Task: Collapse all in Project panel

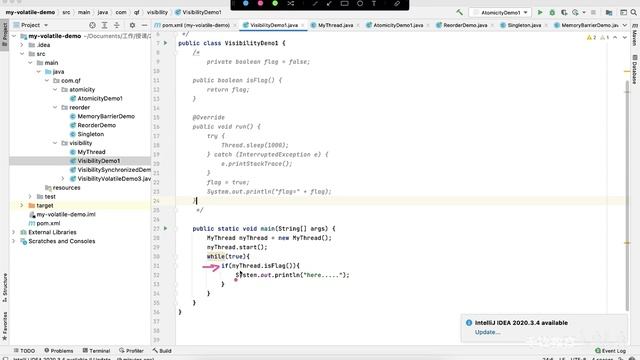Action: click(x=117, y=25)
